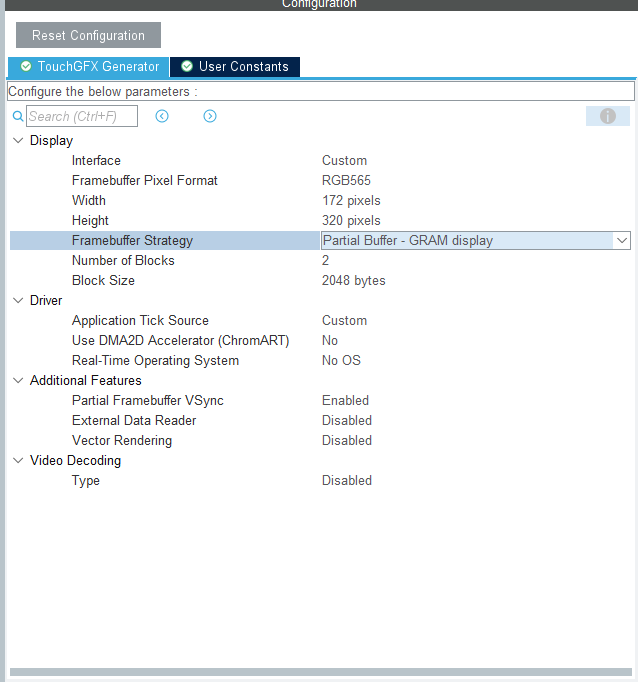Click the Number of Blocks value 2

(325, 261)
